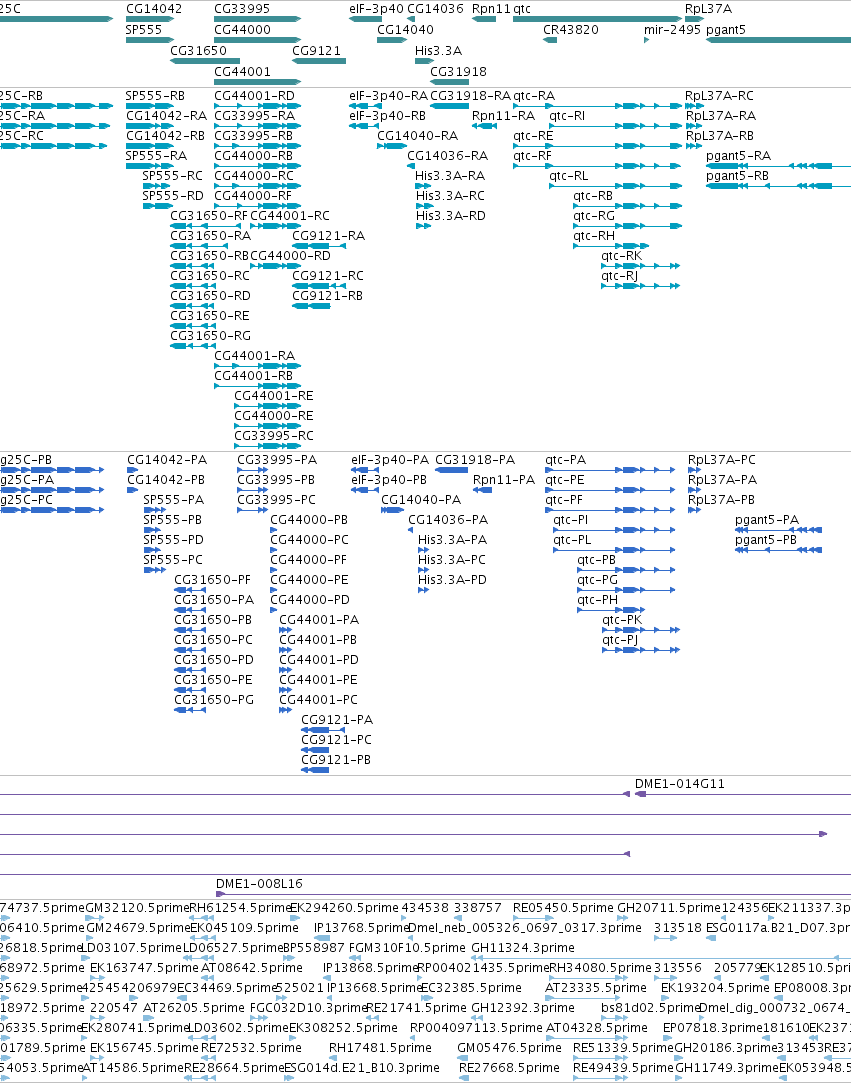Select protein SP555-PC
Screen dimensions: 851x1083
pos(173,560)
